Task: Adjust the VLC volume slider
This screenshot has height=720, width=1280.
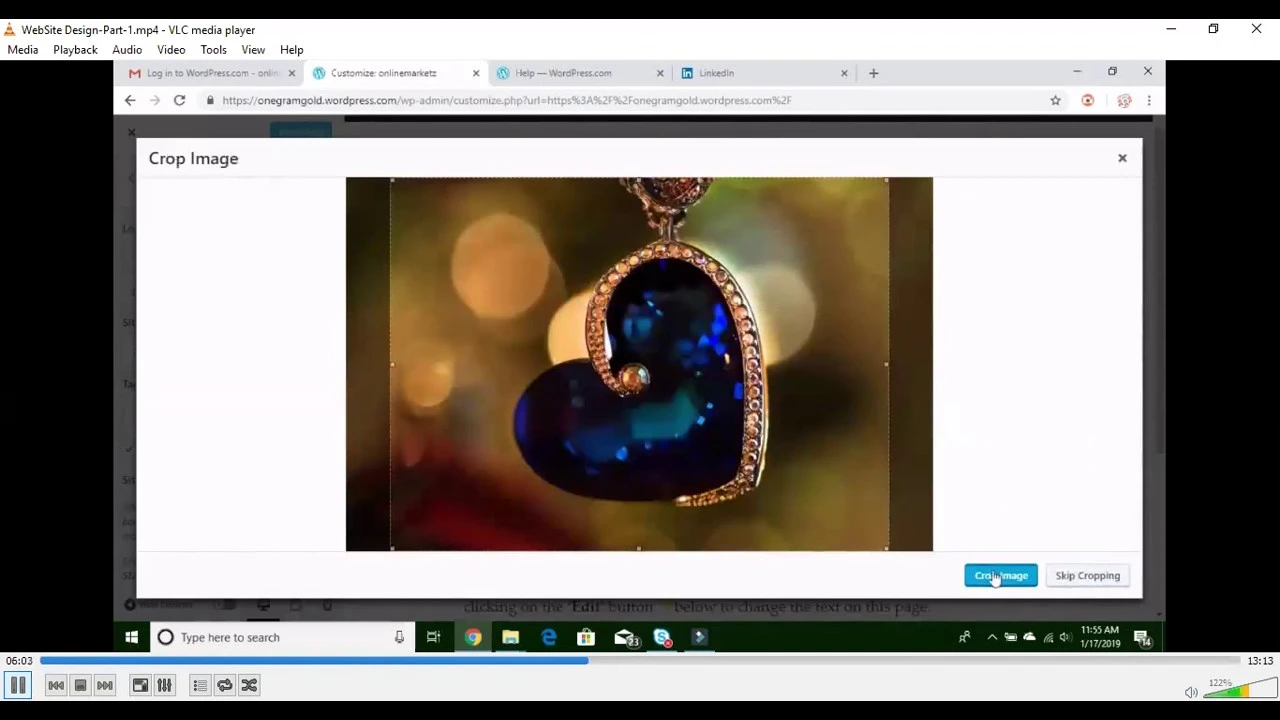Action: 1240,688
